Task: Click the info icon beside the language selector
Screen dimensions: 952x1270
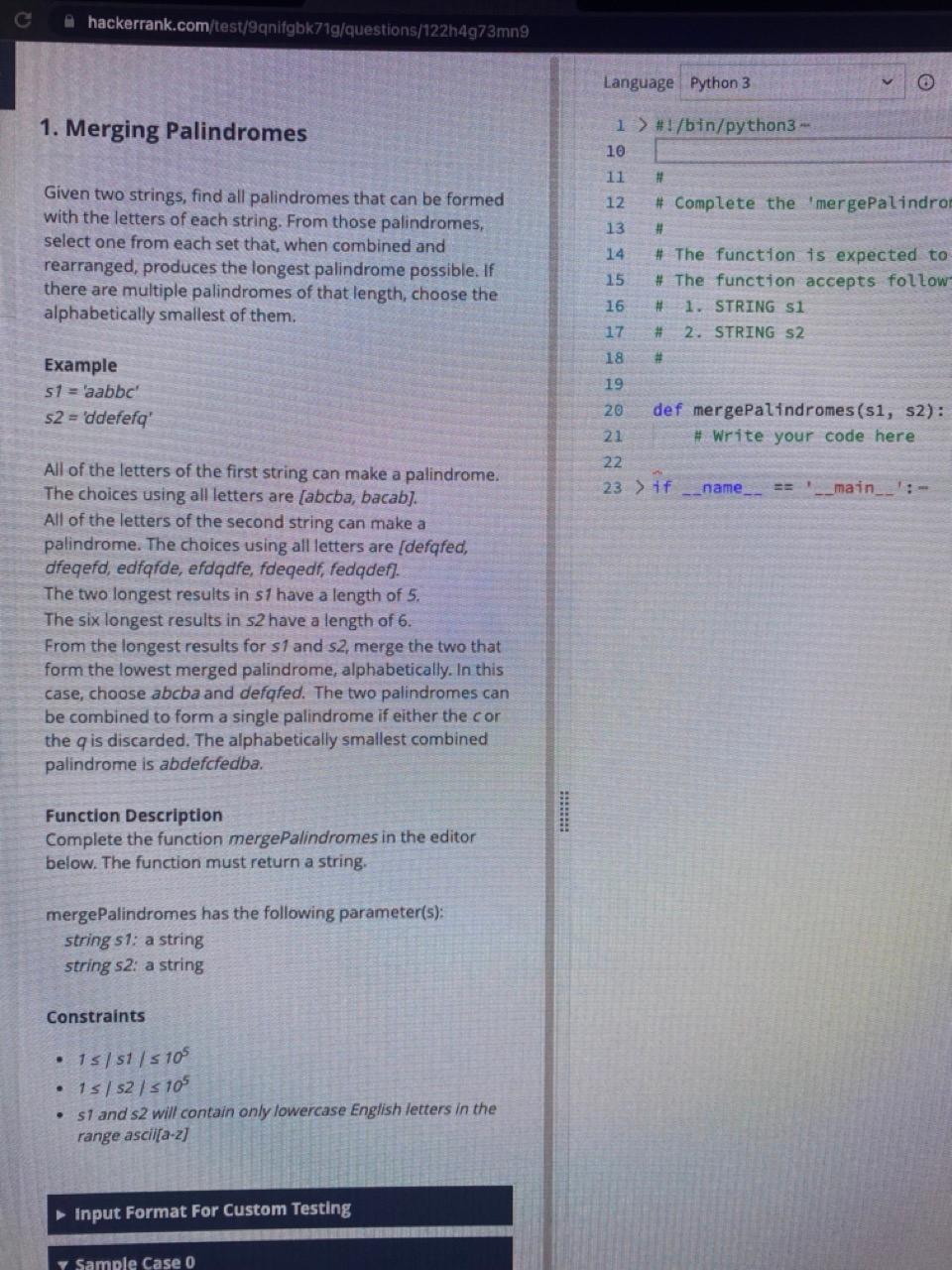Action: 925,82
